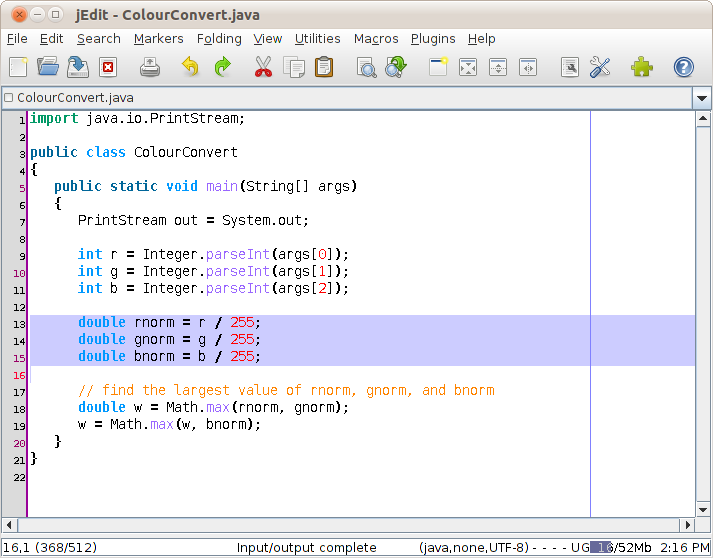
Task: Redo with green arrow icon
Action: tap(222, 67)
